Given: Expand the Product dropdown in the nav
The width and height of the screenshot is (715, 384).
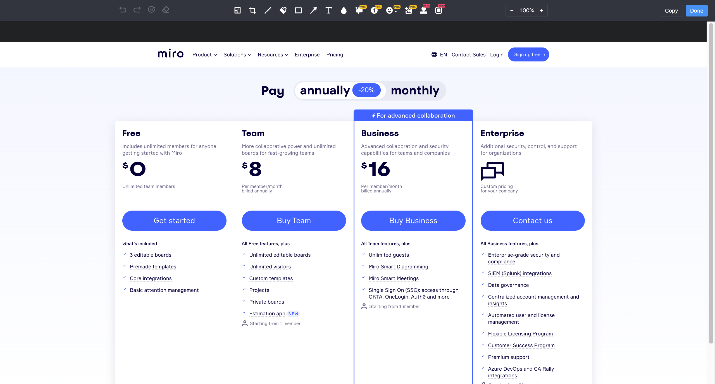Looking at the screenshot, I should tap(205, 55).
